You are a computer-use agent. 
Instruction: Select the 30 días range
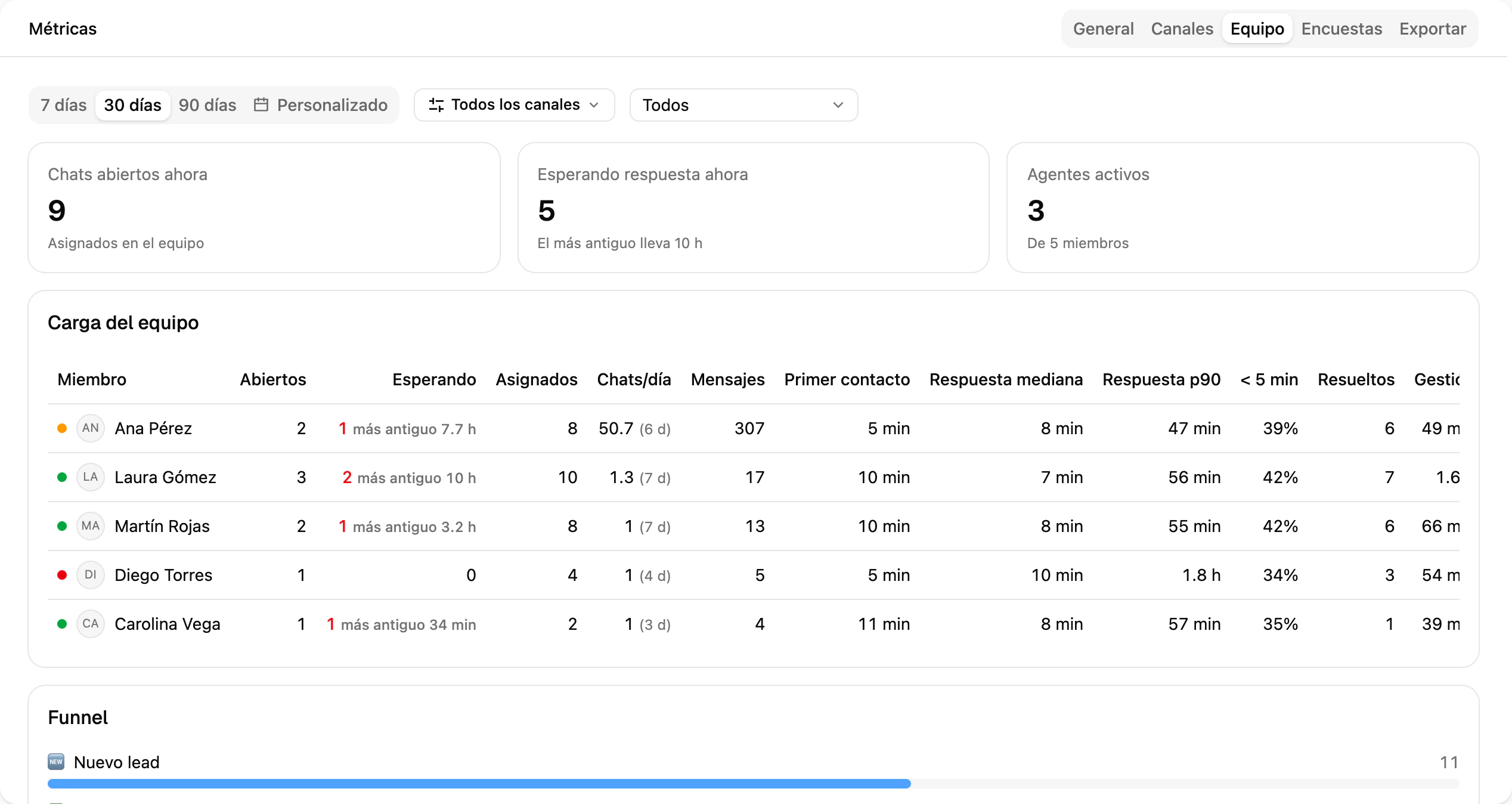coord(132,105)
